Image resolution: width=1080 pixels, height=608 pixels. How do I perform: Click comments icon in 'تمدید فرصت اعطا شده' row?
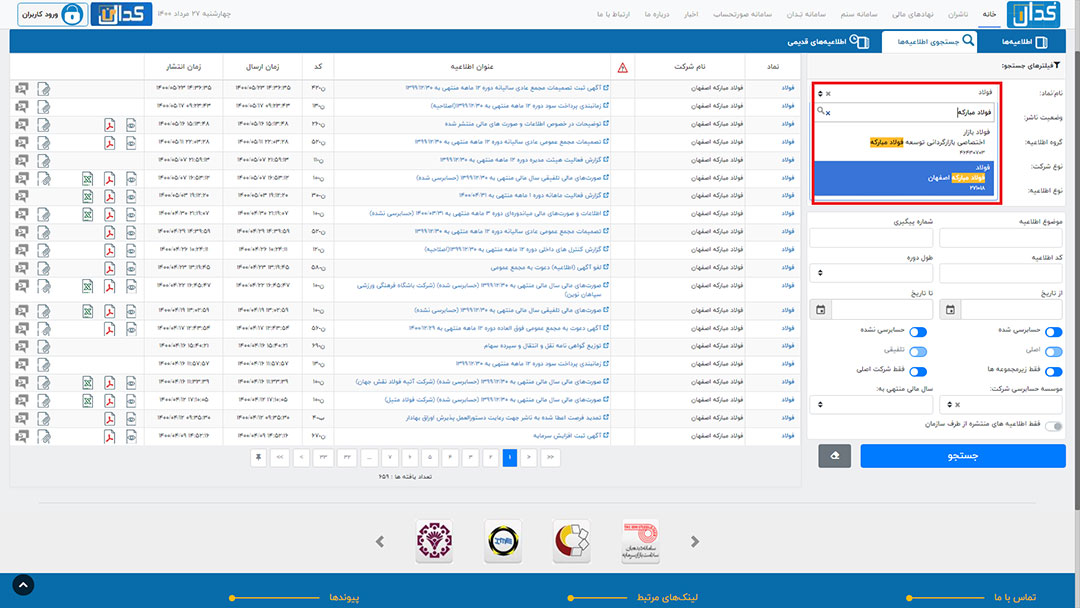pyautogui.click(x=22, y=418)
